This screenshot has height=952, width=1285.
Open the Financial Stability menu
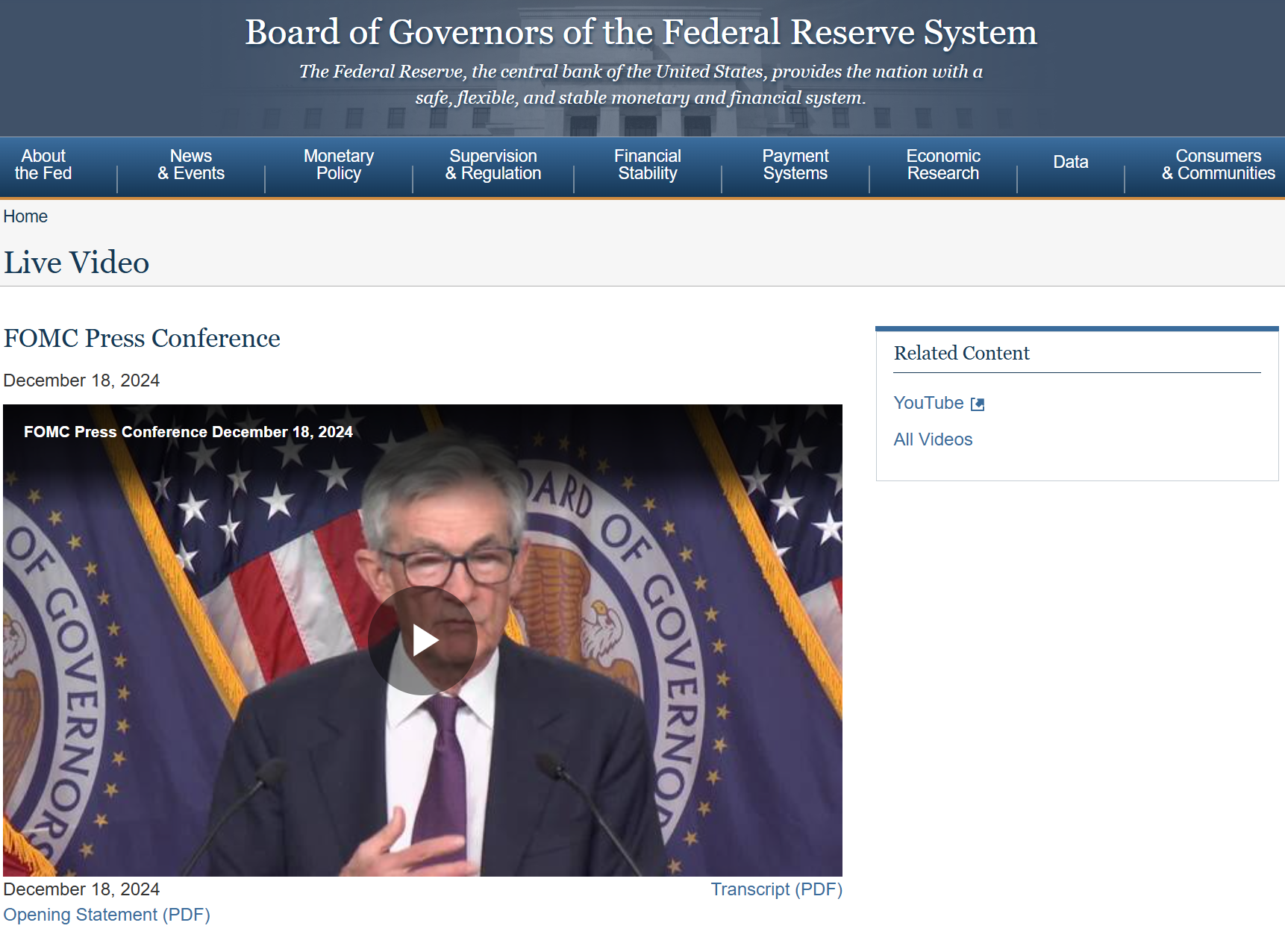648,165
